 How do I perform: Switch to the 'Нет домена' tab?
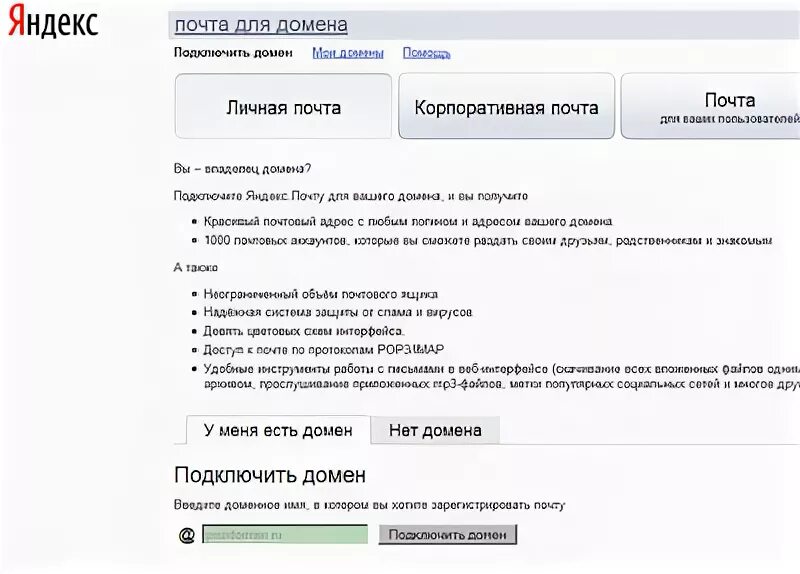[435, 430]
